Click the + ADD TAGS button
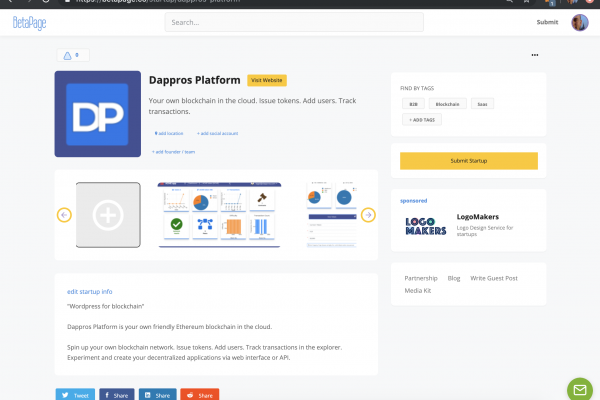Viewport: 600px width, 400px height. tap(422, 119)
